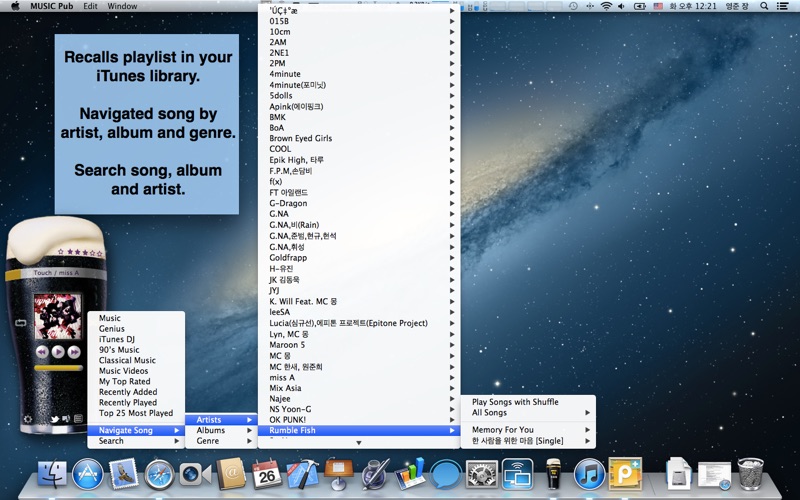800x500 pixels.
Task: Select the Music playlist entry
Action: [x=136, y=318]
